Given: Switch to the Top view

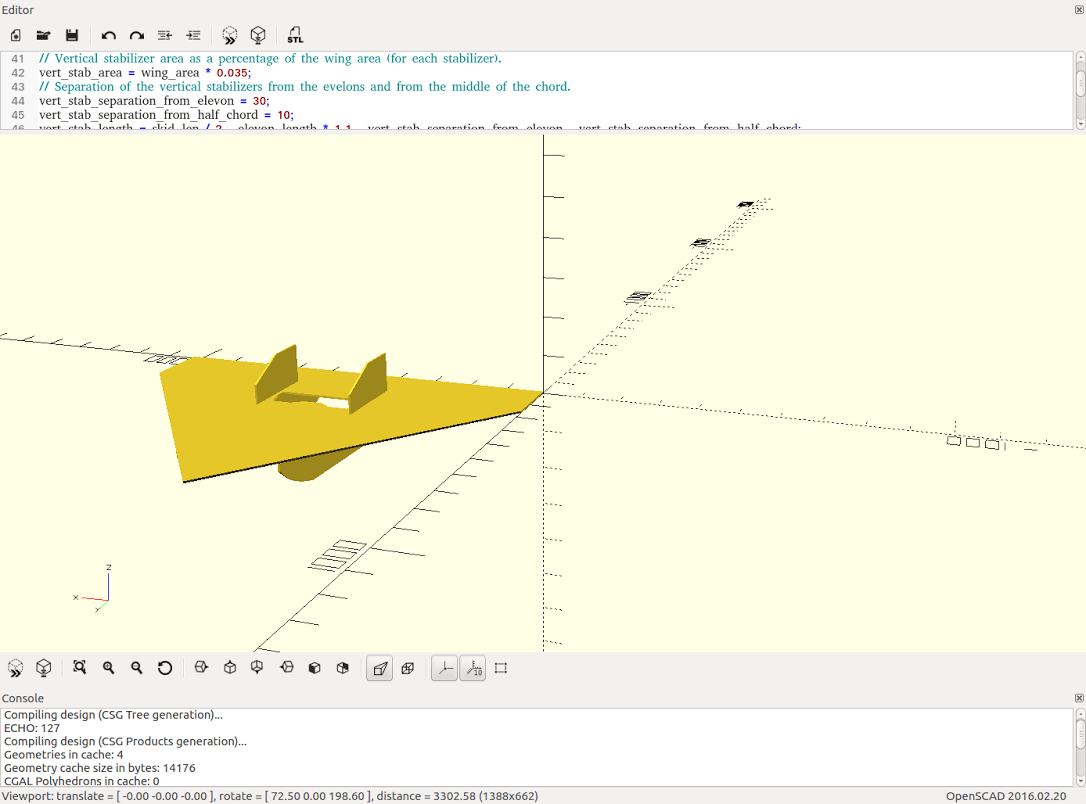Looking at the screenshot, I should [x=230, y=668].
